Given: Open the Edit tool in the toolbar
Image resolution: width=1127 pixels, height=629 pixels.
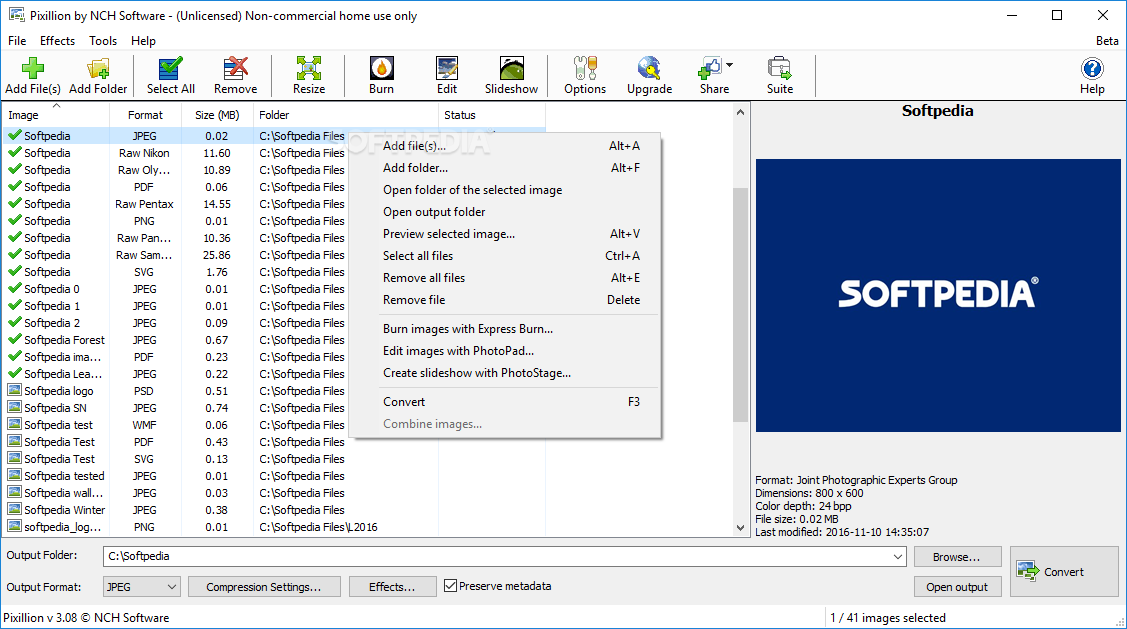Looking at the screenshot, I should click(446, 75).
